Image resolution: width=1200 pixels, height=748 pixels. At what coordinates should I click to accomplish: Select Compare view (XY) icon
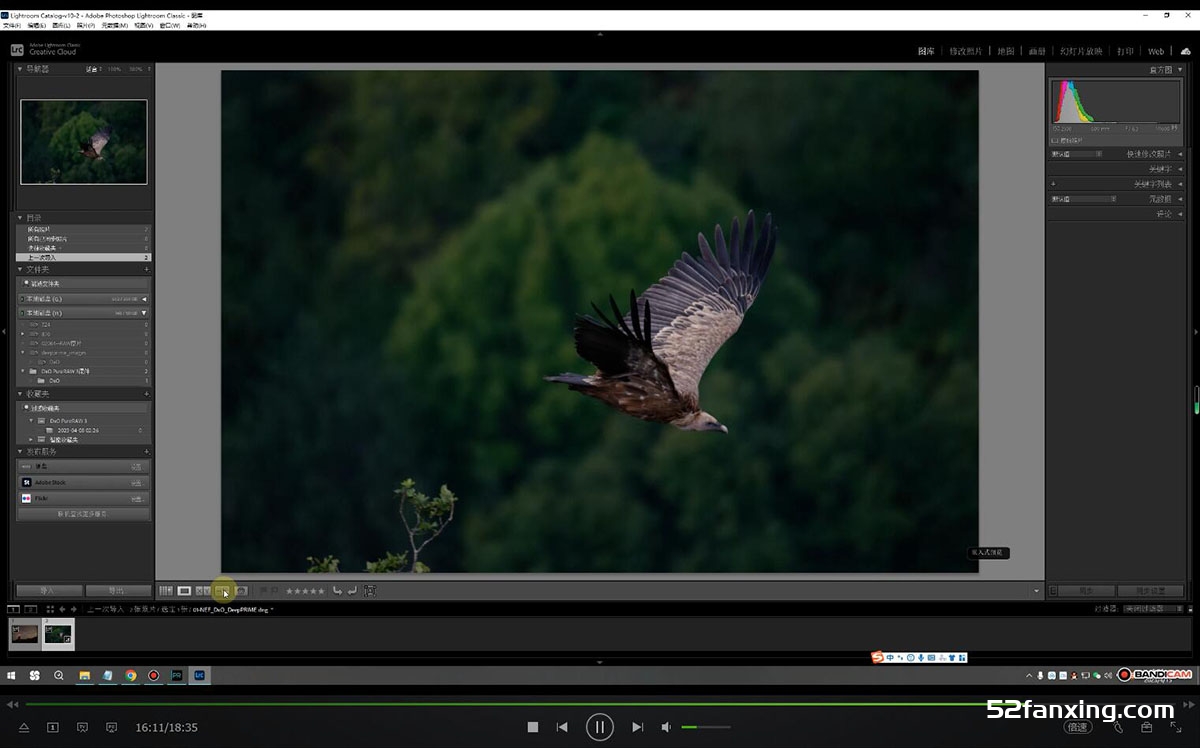203,591
